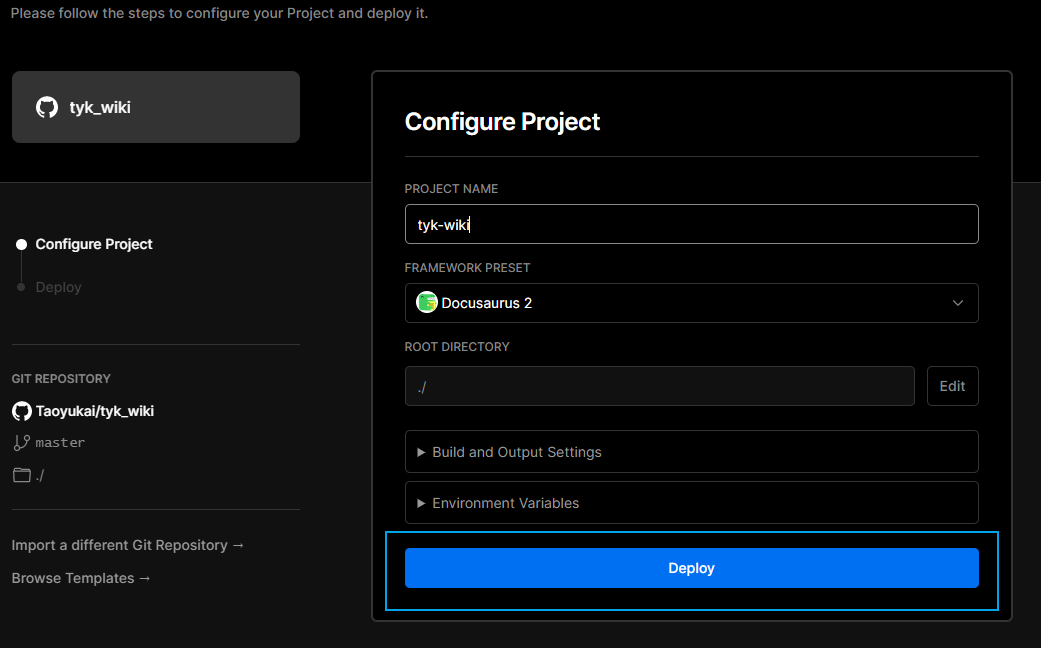Select the Deploy step in sidebar
This screenshot has height=648, width=1041.
pyautogui.click(x=58, y=287)
